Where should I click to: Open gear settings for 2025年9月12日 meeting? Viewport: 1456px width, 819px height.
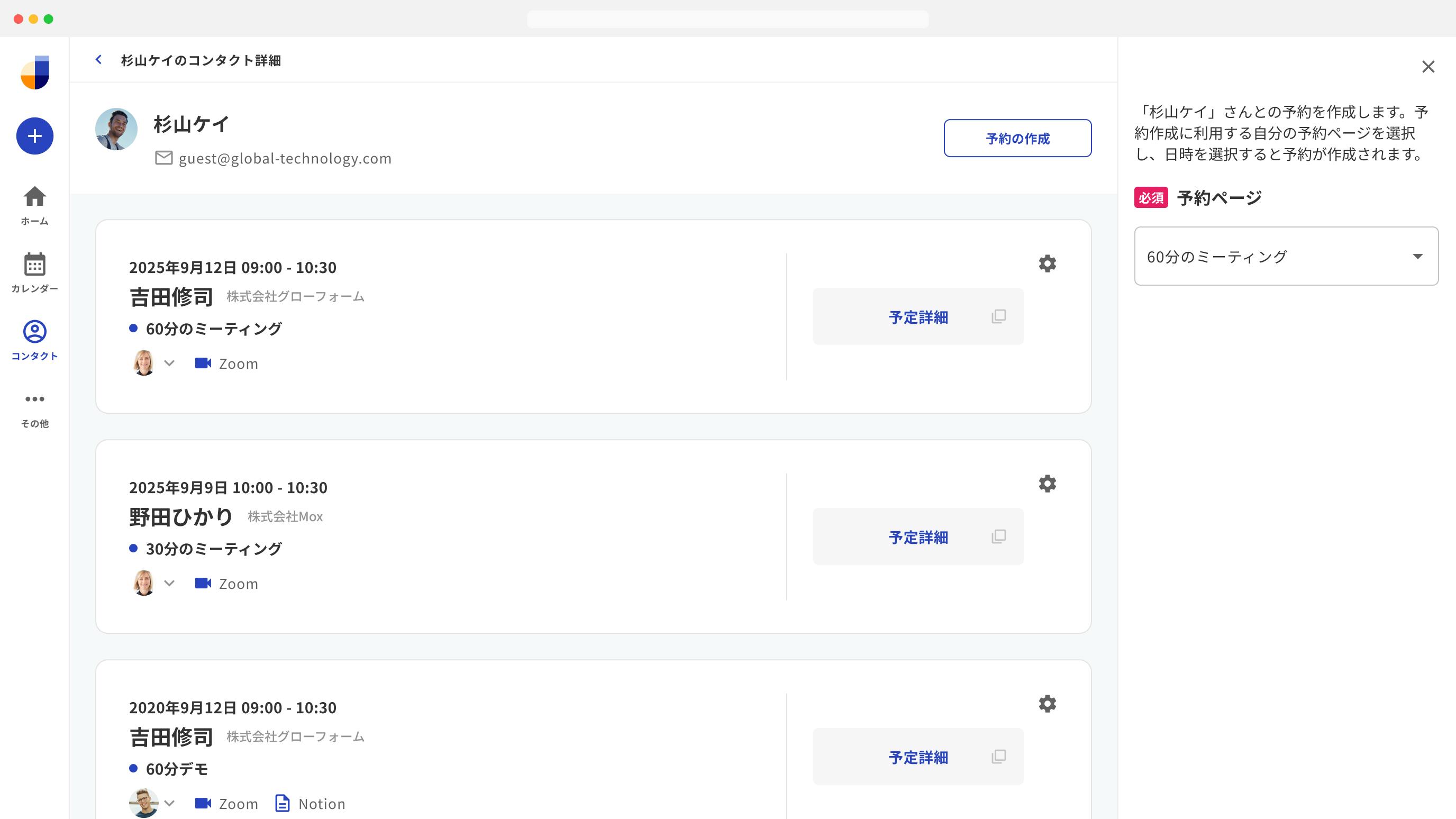(x=1047, y=264)
